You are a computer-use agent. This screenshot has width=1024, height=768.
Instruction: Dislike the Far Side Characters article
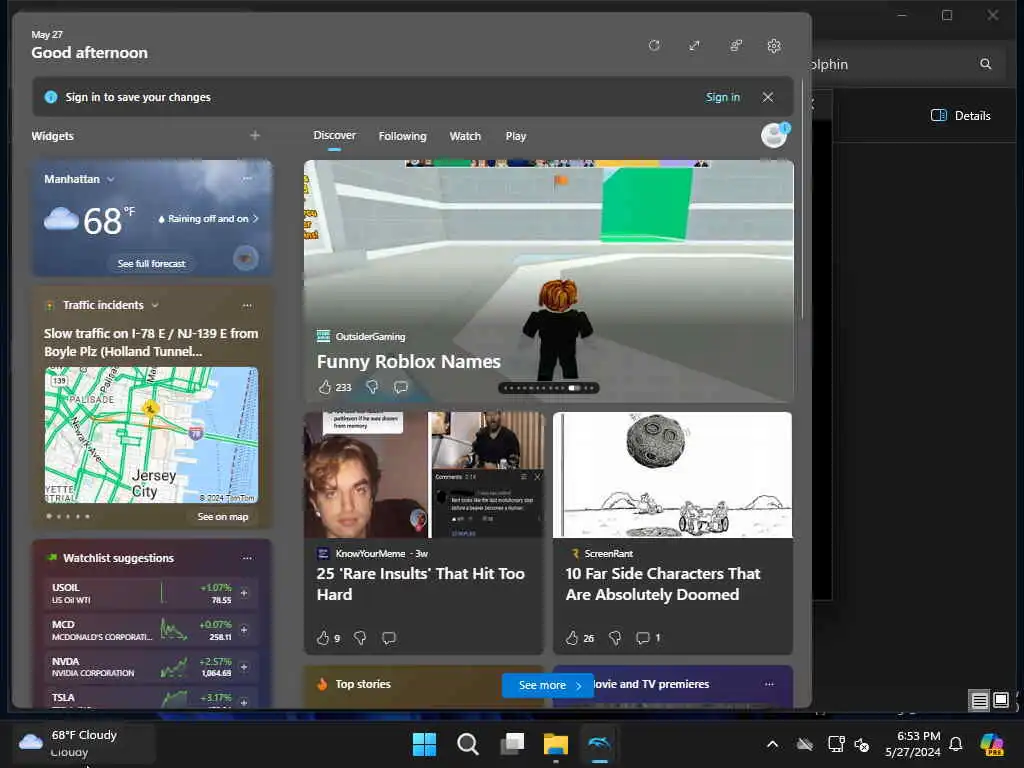pyautogui.click(x=615, y=638)
